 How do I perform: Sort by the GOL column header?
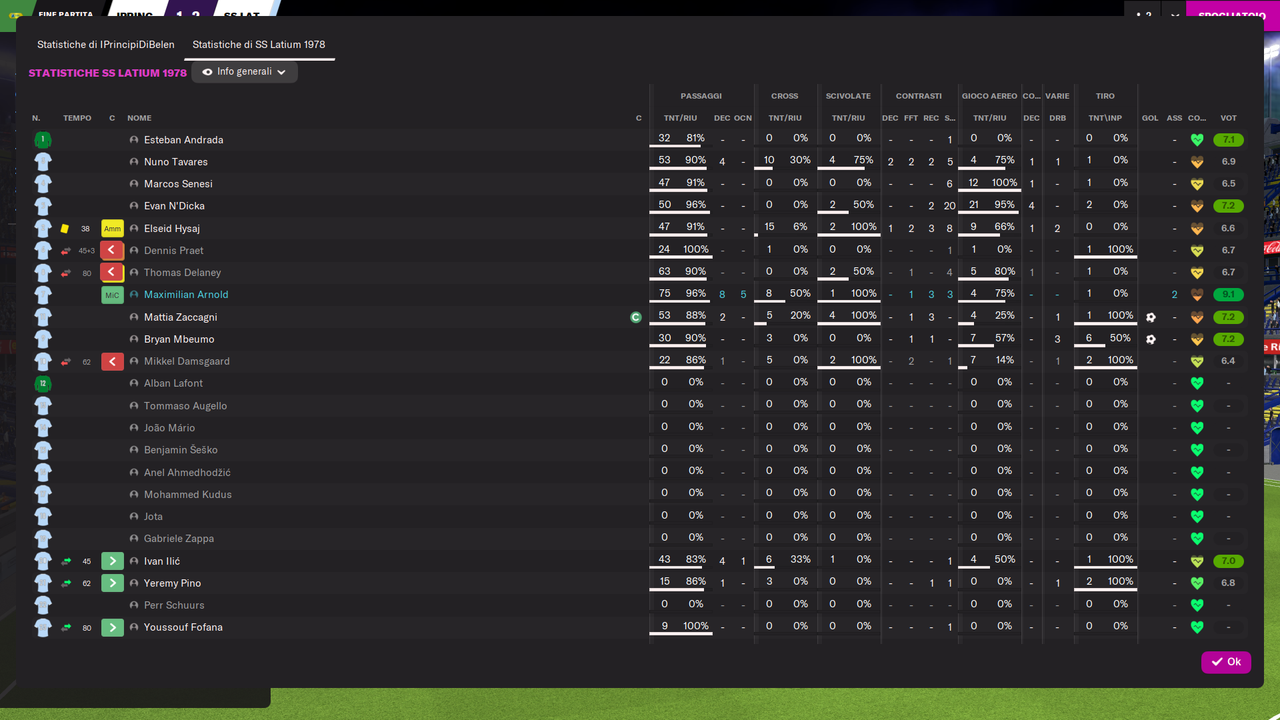tap(1150, 118)
